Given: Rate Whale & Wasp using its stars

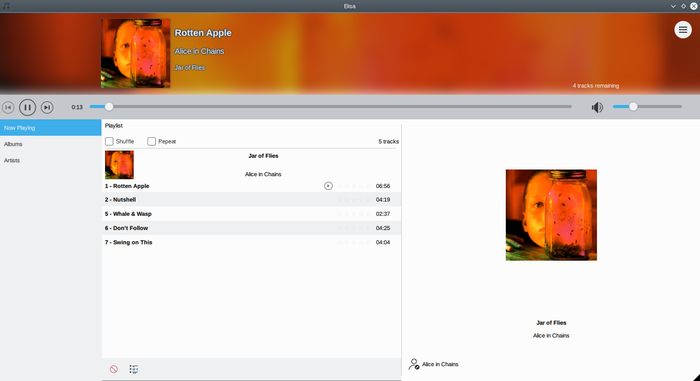Looking at the screenshot, I should 354,214.
